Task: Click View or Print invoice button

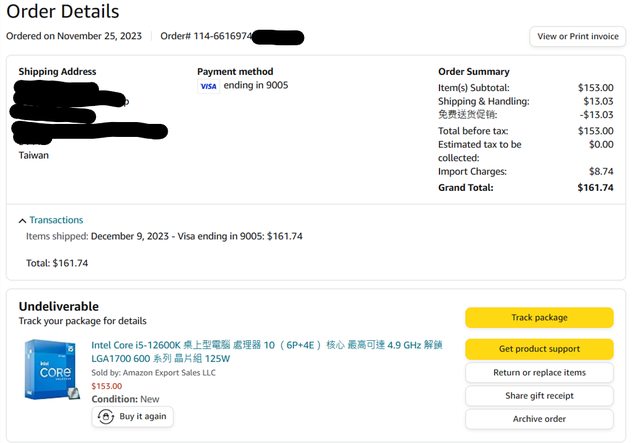Action: pyautogui.click(x=577, y=37)
